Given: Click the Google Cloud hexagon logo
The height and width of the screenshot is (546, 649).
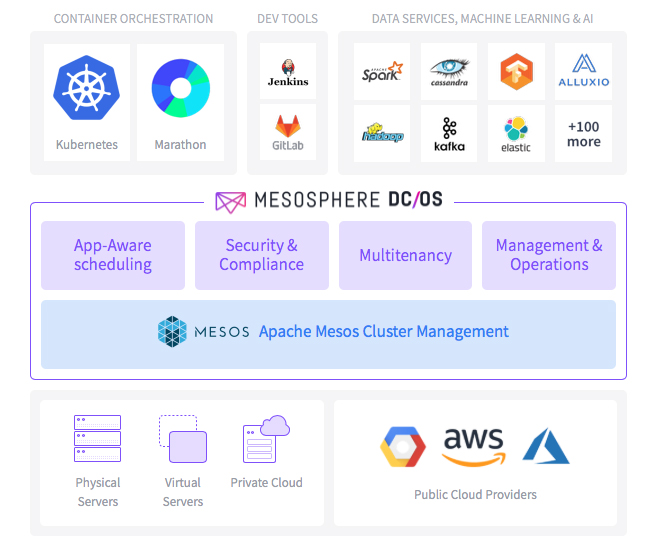Looking at the screenshot, I should point(403,447).
